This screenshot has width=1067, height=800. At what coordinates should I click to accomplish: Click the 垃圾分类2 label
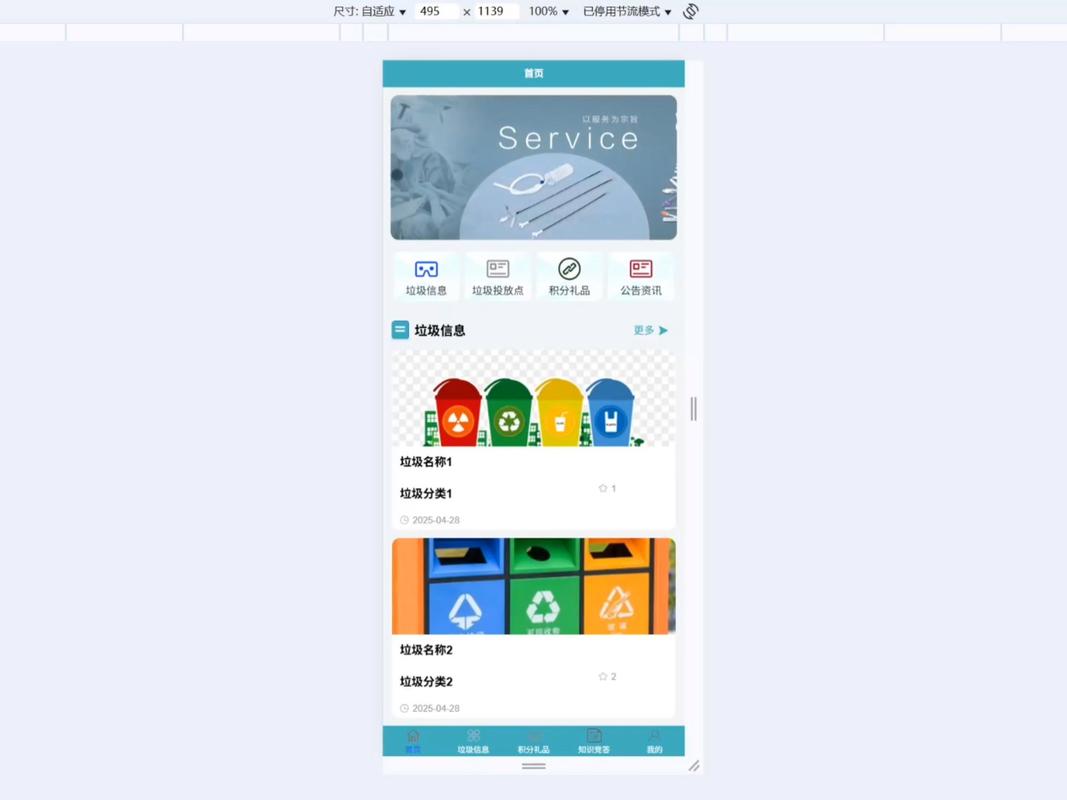click(x=426, y=681)
